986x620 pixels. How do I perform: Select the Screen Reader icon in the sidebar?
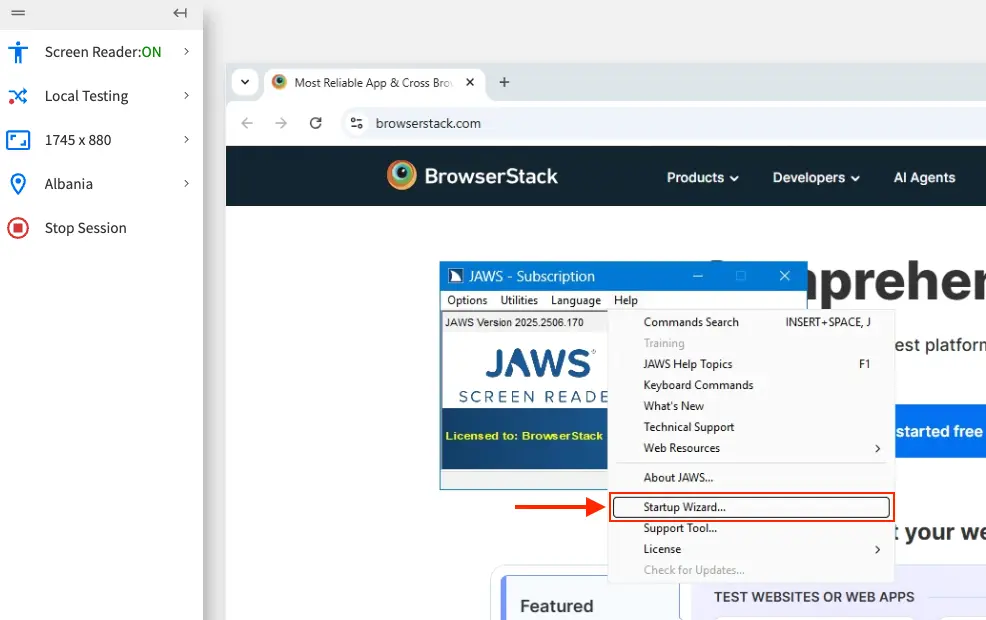click(18, 51)
